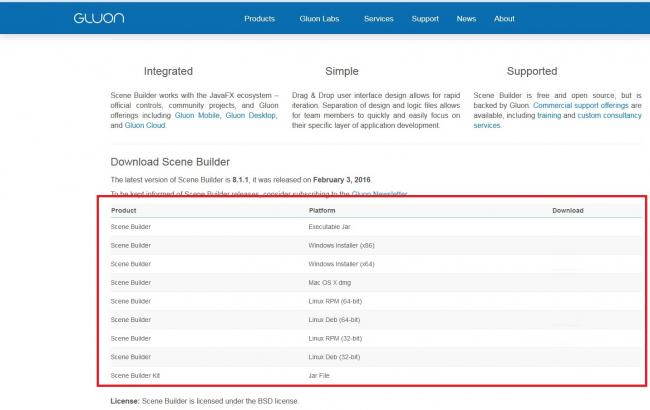Click the Download Scene Builder heading
Viewport: 650px width, 410px height.
coord(170,162)
